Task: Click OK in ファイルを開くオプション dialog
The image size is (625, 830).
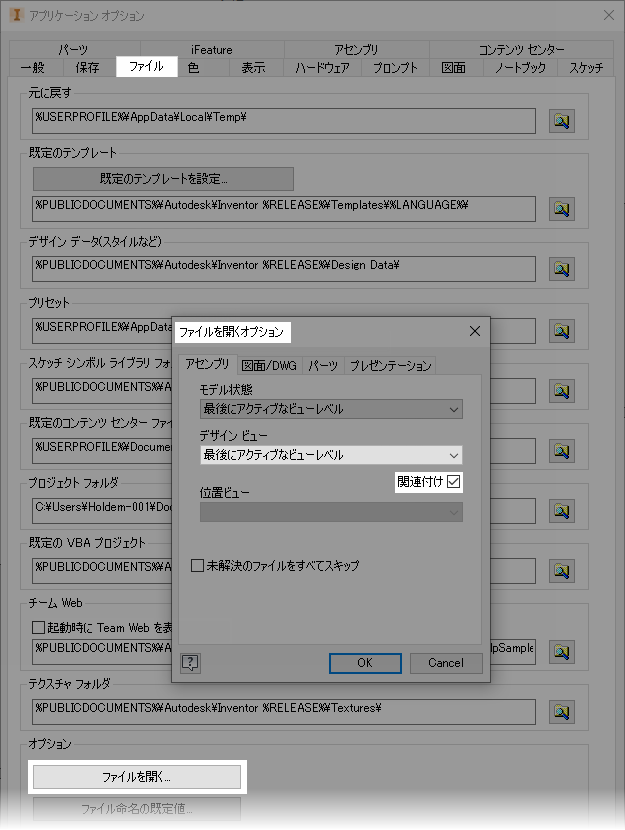Action: pos(365,663)
